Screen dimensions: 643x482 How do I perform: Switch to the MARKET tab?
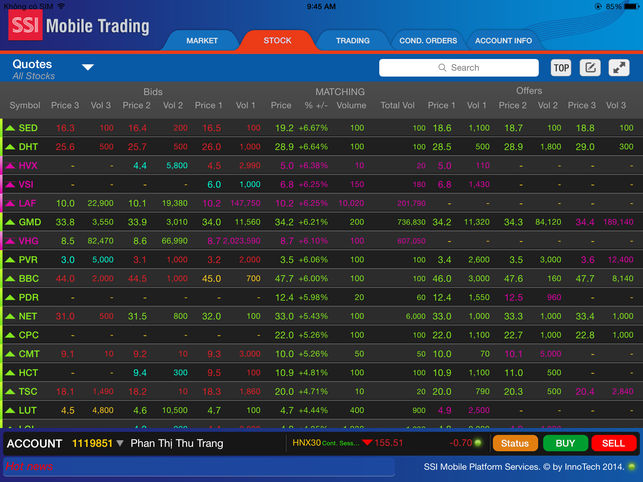(x=202, y=41)
